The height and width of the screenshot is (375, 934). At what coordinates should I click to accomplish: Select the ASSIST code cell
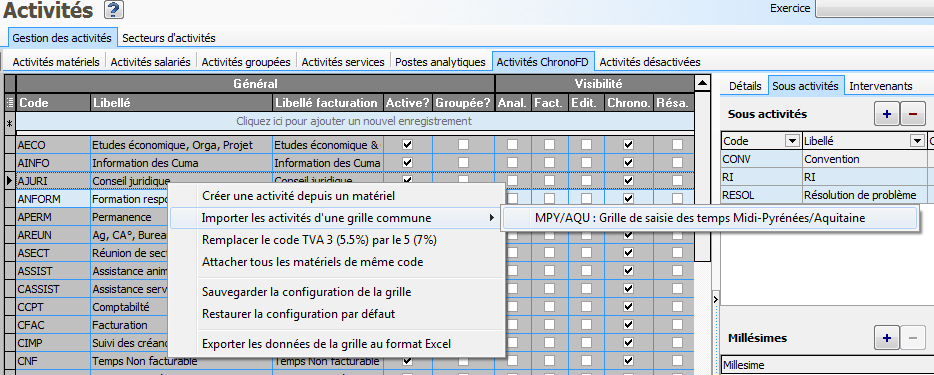pos(53,271)
